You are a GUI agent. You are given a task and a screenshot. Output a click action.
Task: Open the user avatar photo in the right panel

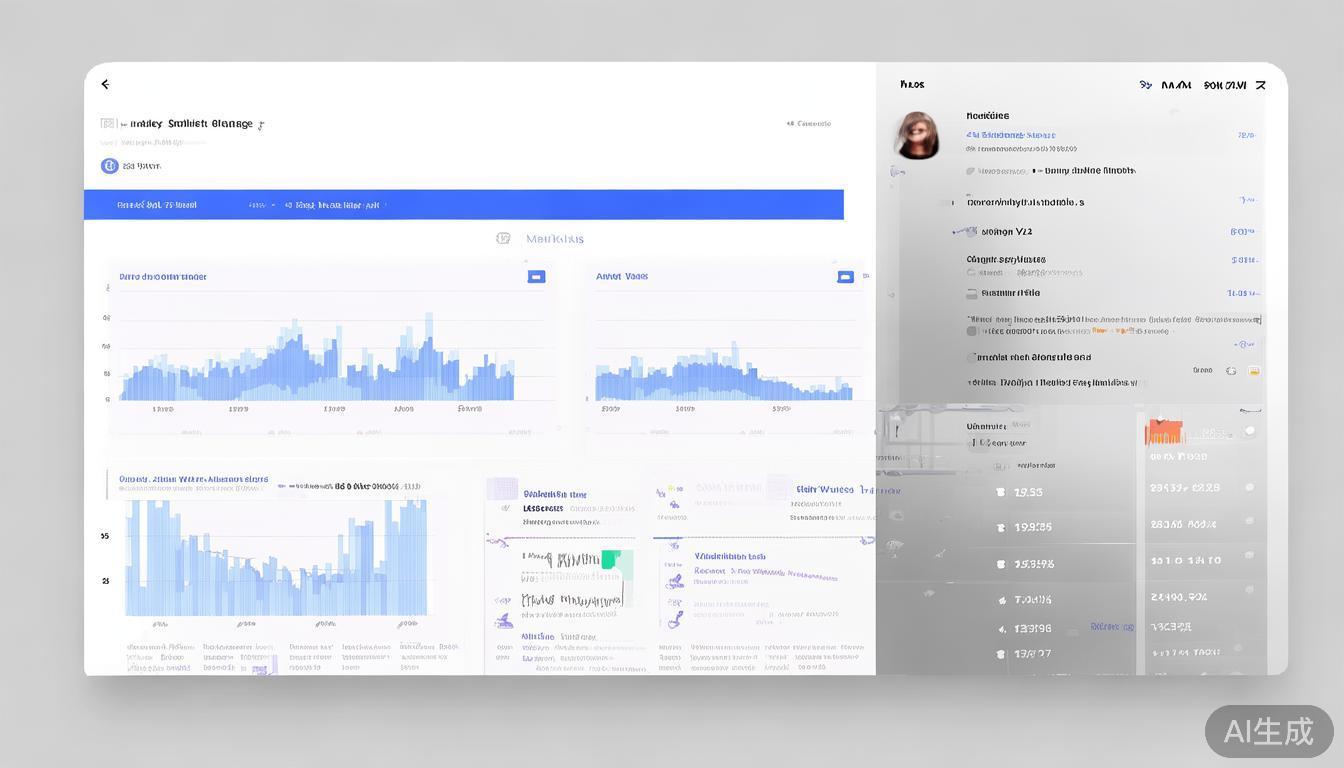pos(916,135)
